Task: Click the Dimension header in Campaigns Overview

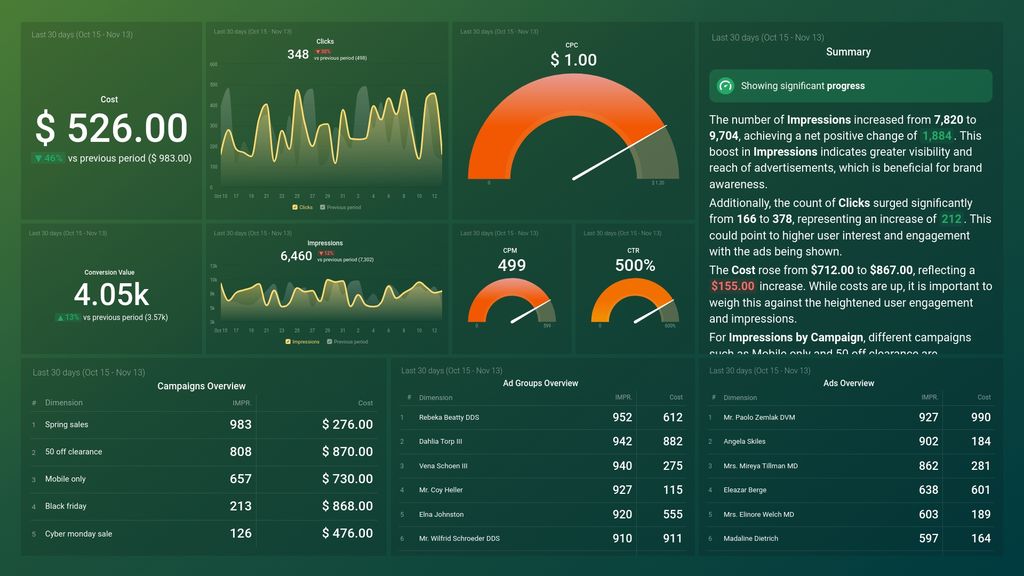Action: coord(63,403)
